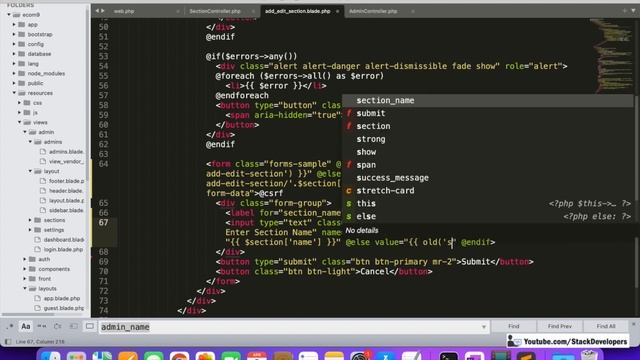Toggle case sensitive 'Aa' search option
The image size is (640, 360).
pos(26,327)
